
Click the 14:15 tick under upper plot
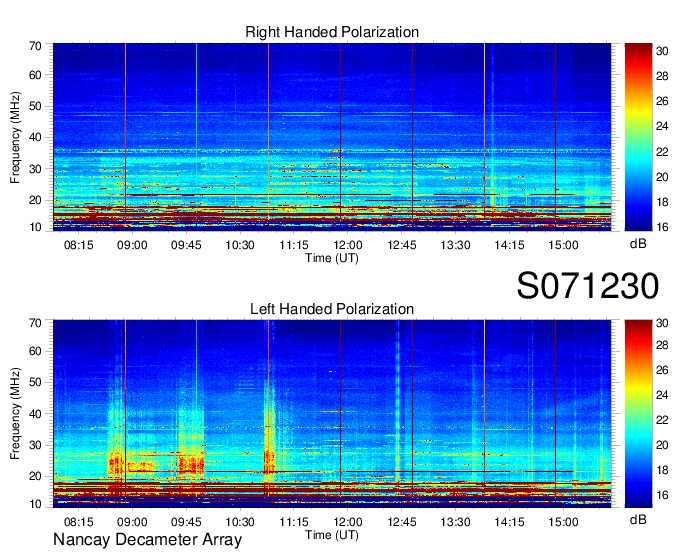tap(509, 245)
